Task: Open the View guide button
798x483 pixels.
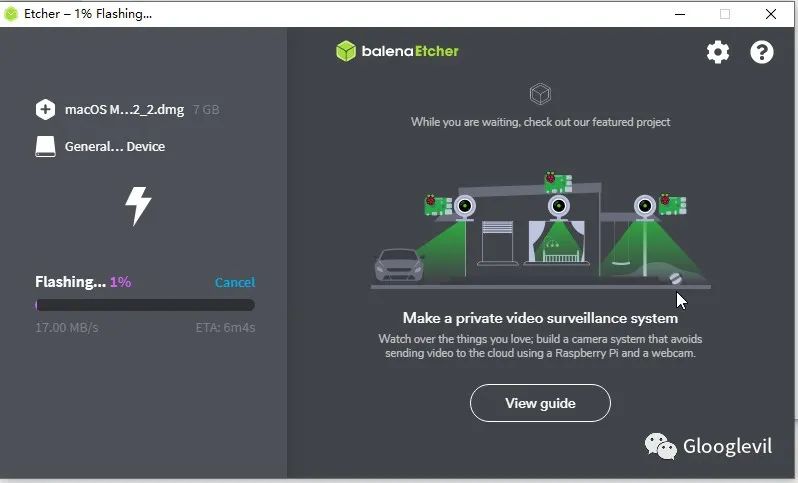Action: coord(540,403)
